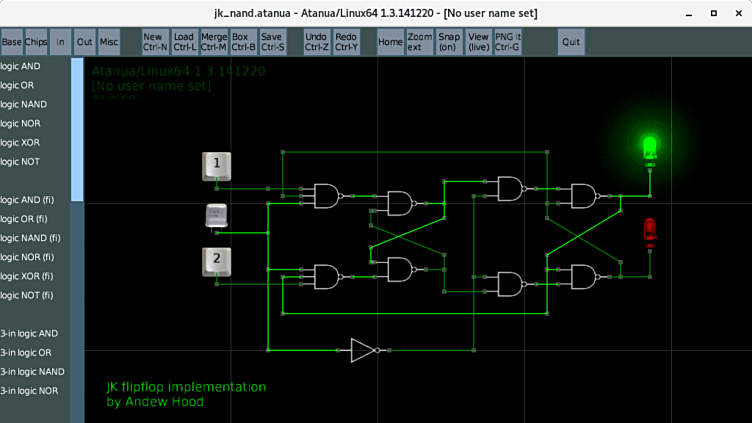The image size is (752, 423).
Task: Click the NOT inverter gate in circuit
Action: click(363, 350)
